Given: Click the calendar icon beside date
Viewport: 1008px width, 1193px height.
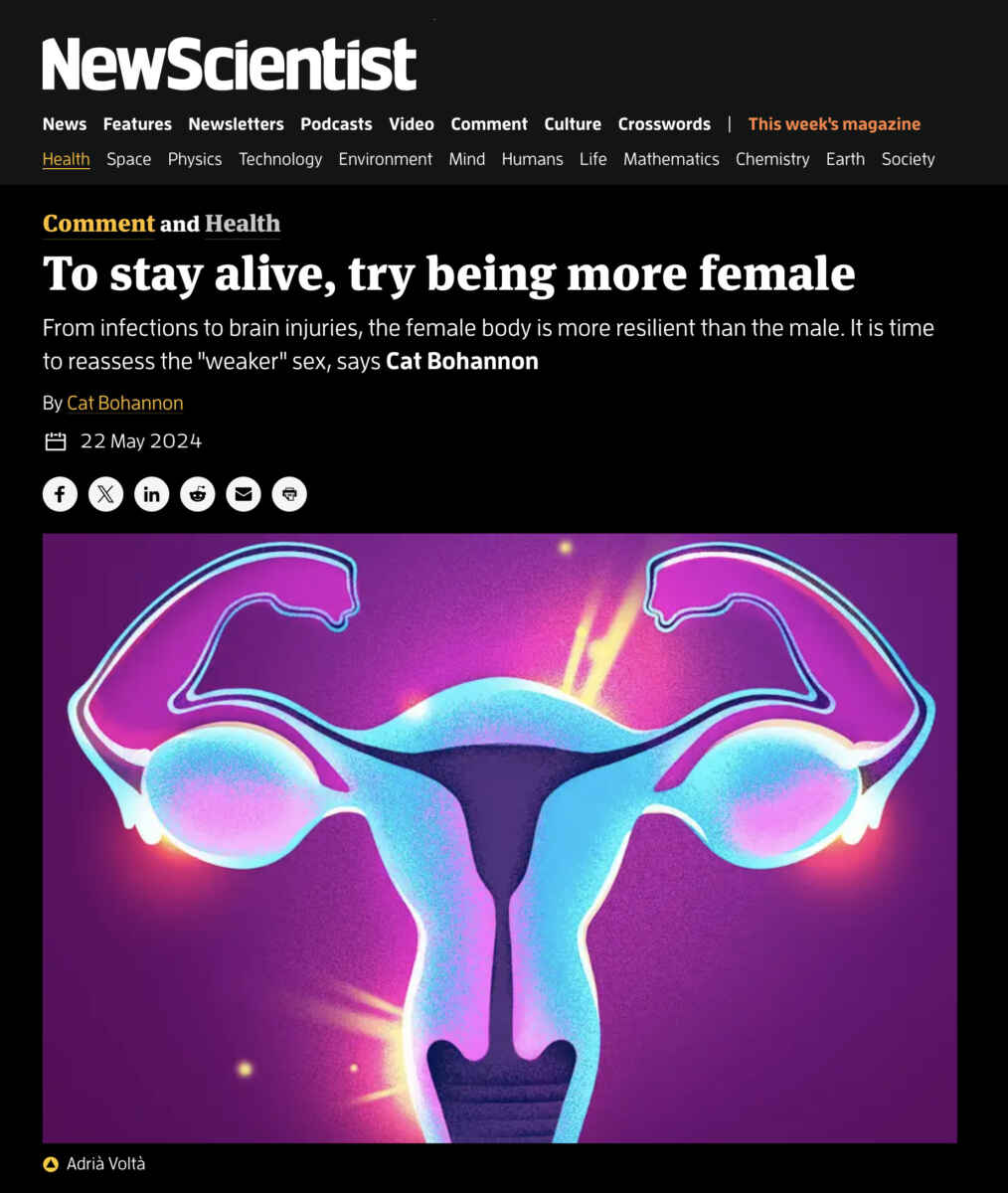Looking at the screenshot, I should pos(56,441).
